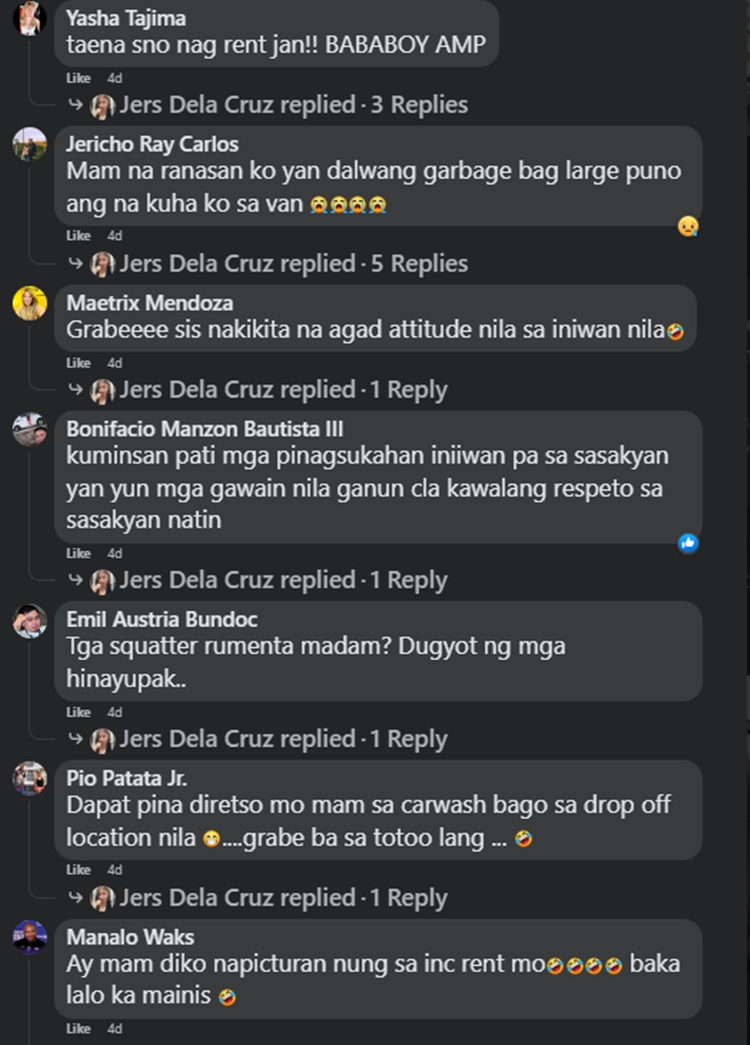Click Jericho Ray Carlos's avatar
Viewport: 750px width, 1045px height.
[29, 143]
